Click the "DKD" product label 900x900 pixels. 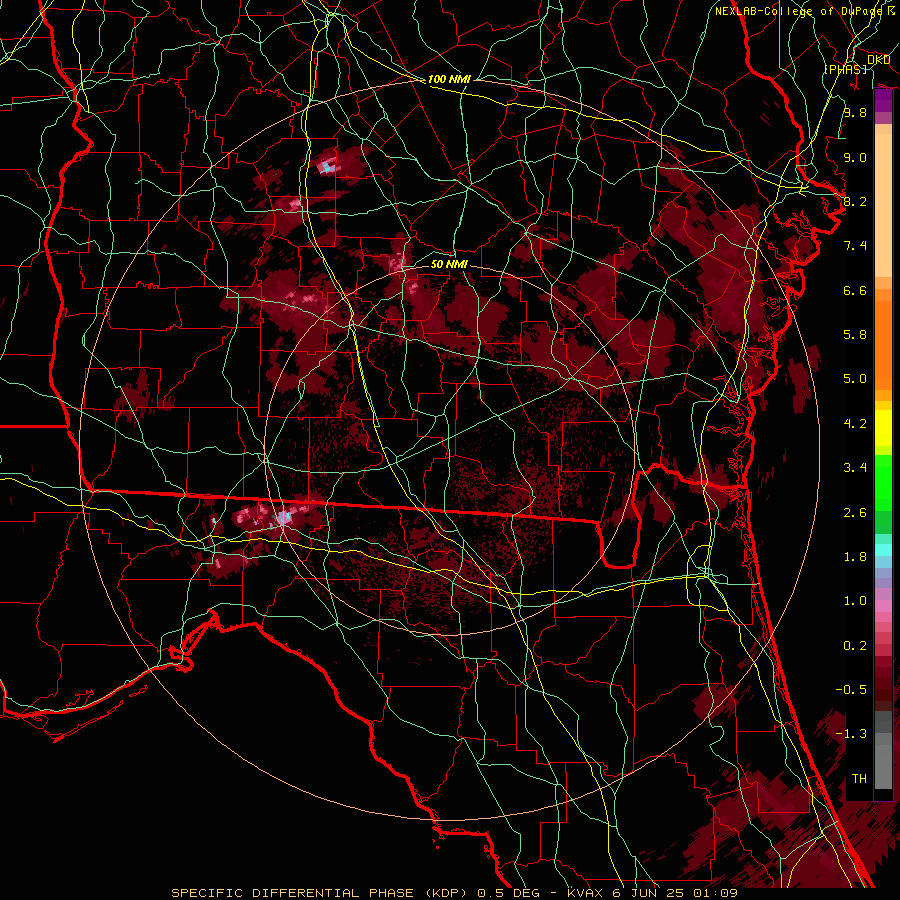click(878, 60)
